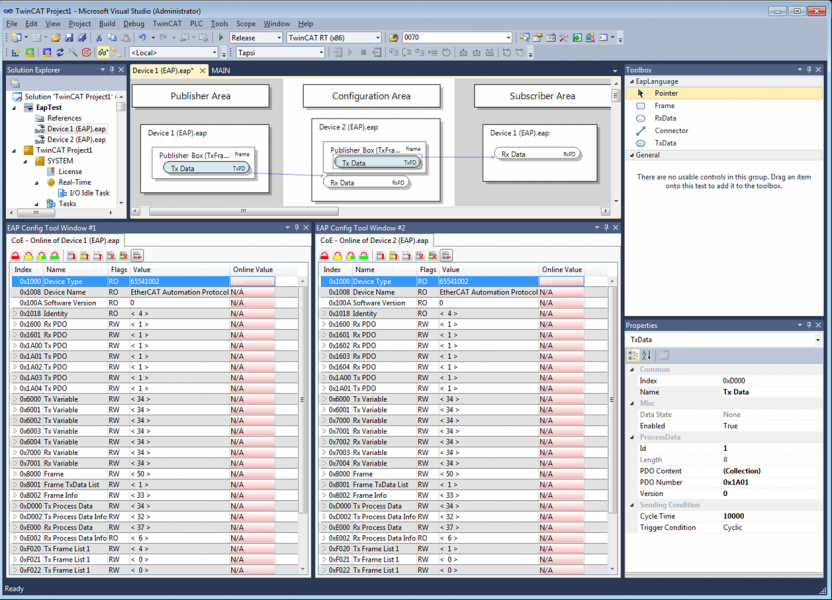Pin the Solution Explorer panel
The image size is (832, 600).
click(112, 69)
